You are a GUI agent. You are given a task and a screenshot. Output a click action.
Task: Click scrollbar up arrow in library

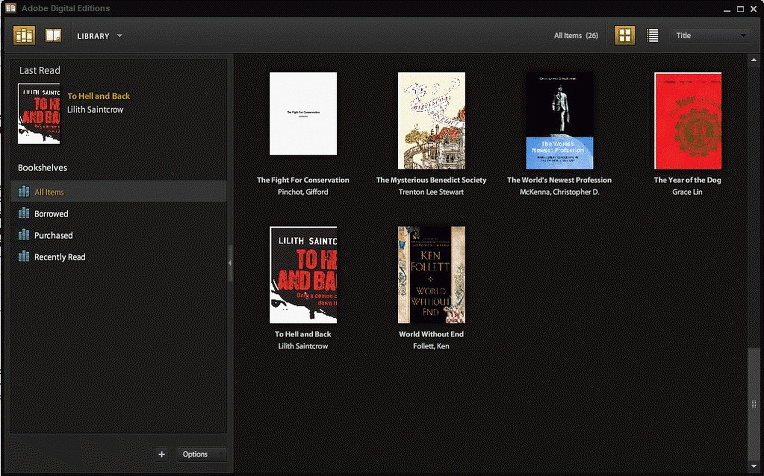pos(753,59)
